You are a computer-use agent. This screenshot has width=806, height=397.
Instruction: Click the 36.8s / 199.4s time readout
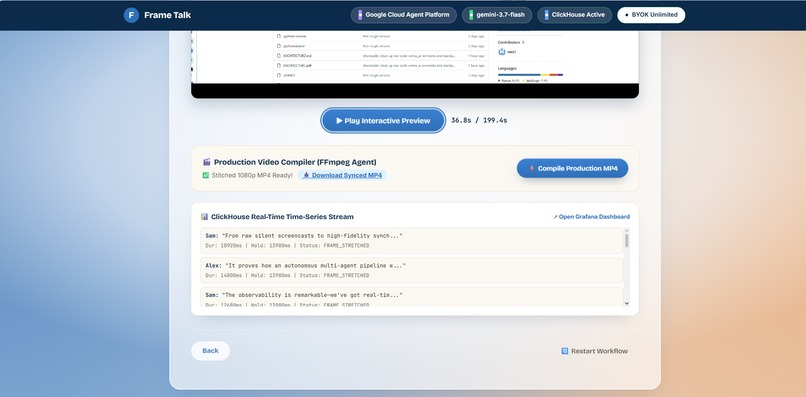pyautogui.click(x=479, y=120)
